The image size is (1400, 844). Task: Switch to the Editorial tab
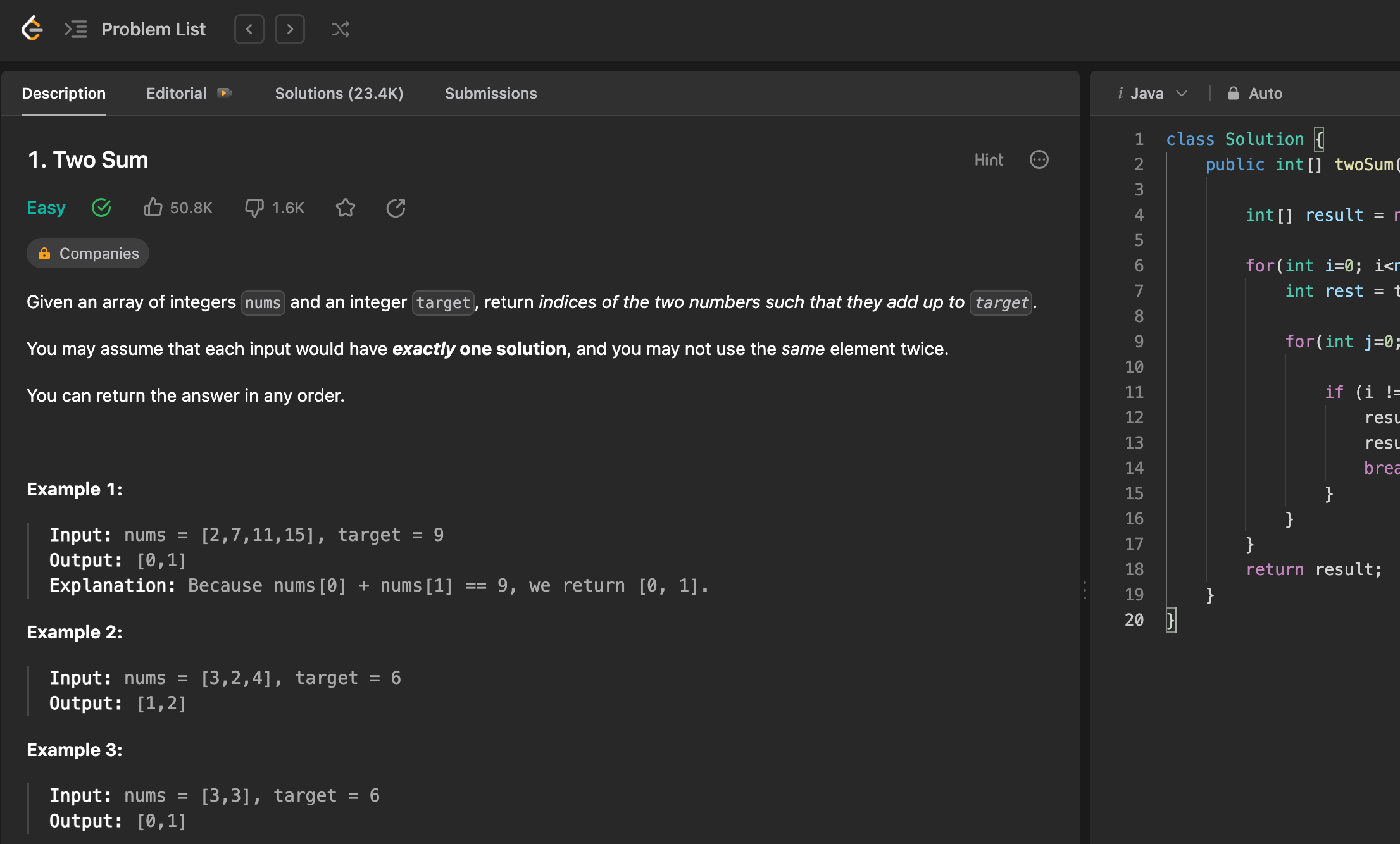tap(177, 94)
